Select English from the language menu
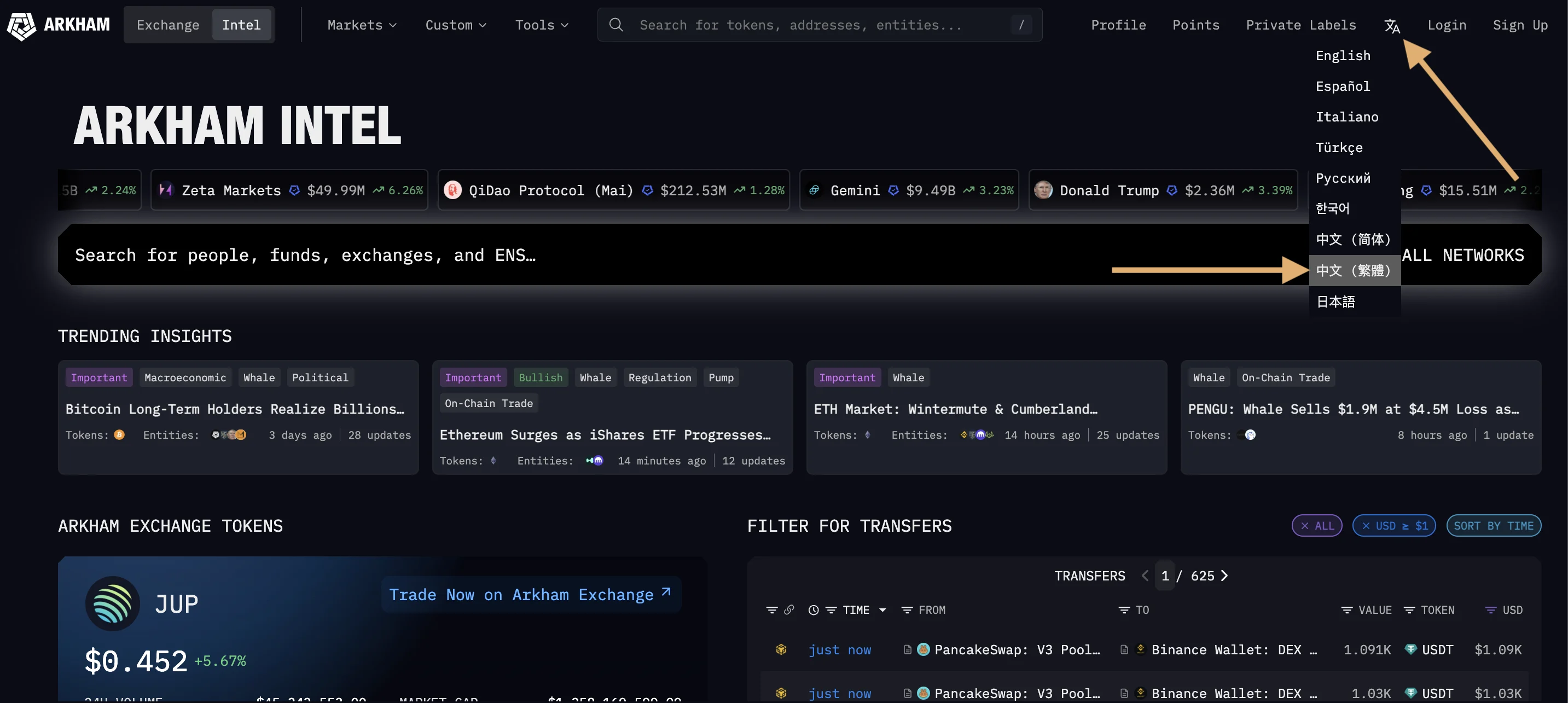Screen dimensions: 1568x703 (1355, 55)
